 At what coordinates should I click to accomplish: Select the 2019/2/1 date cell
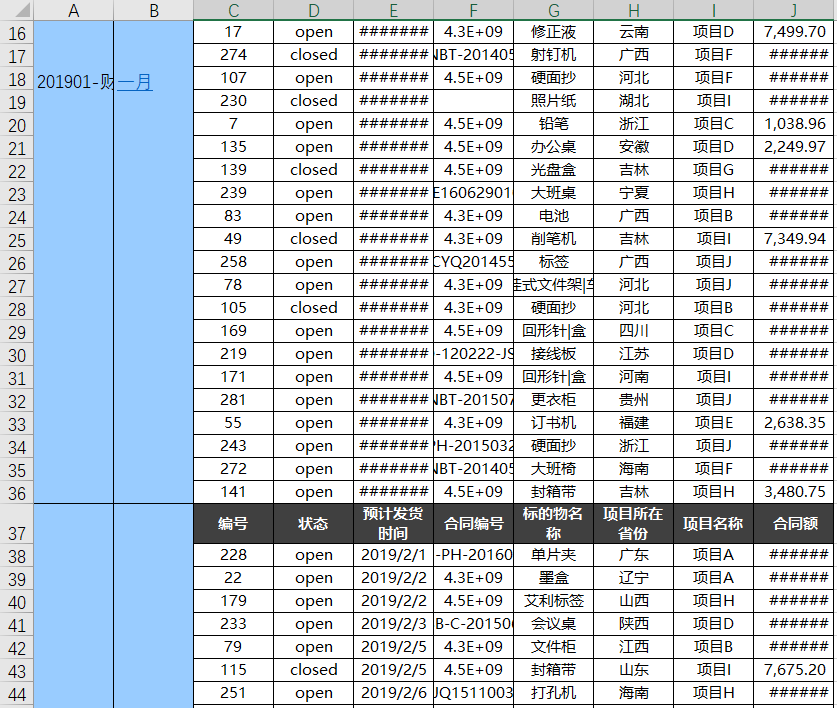[x=393, y=554]
